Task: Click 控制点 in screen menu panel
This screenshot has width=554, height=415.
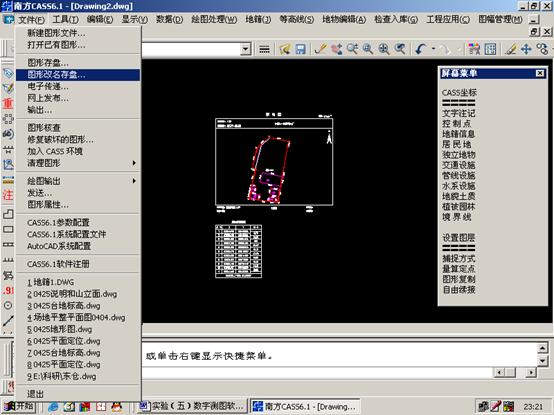Action: coord(457,124)
